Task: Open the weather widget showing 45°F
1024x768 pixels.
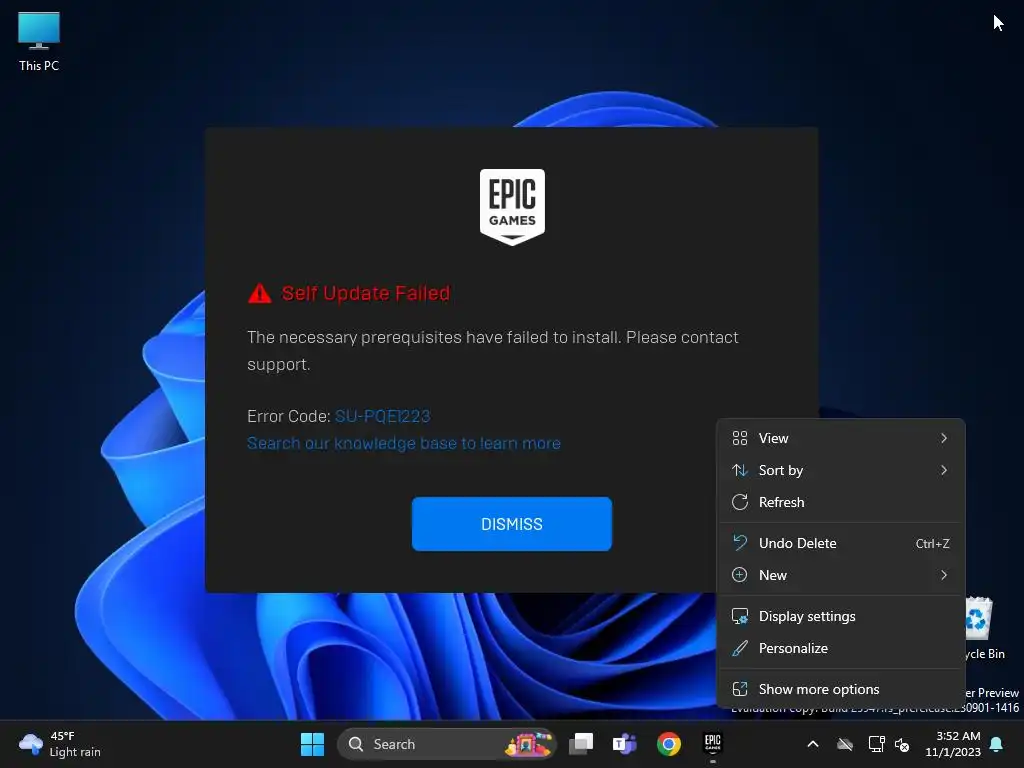Action: coord(60,744)
